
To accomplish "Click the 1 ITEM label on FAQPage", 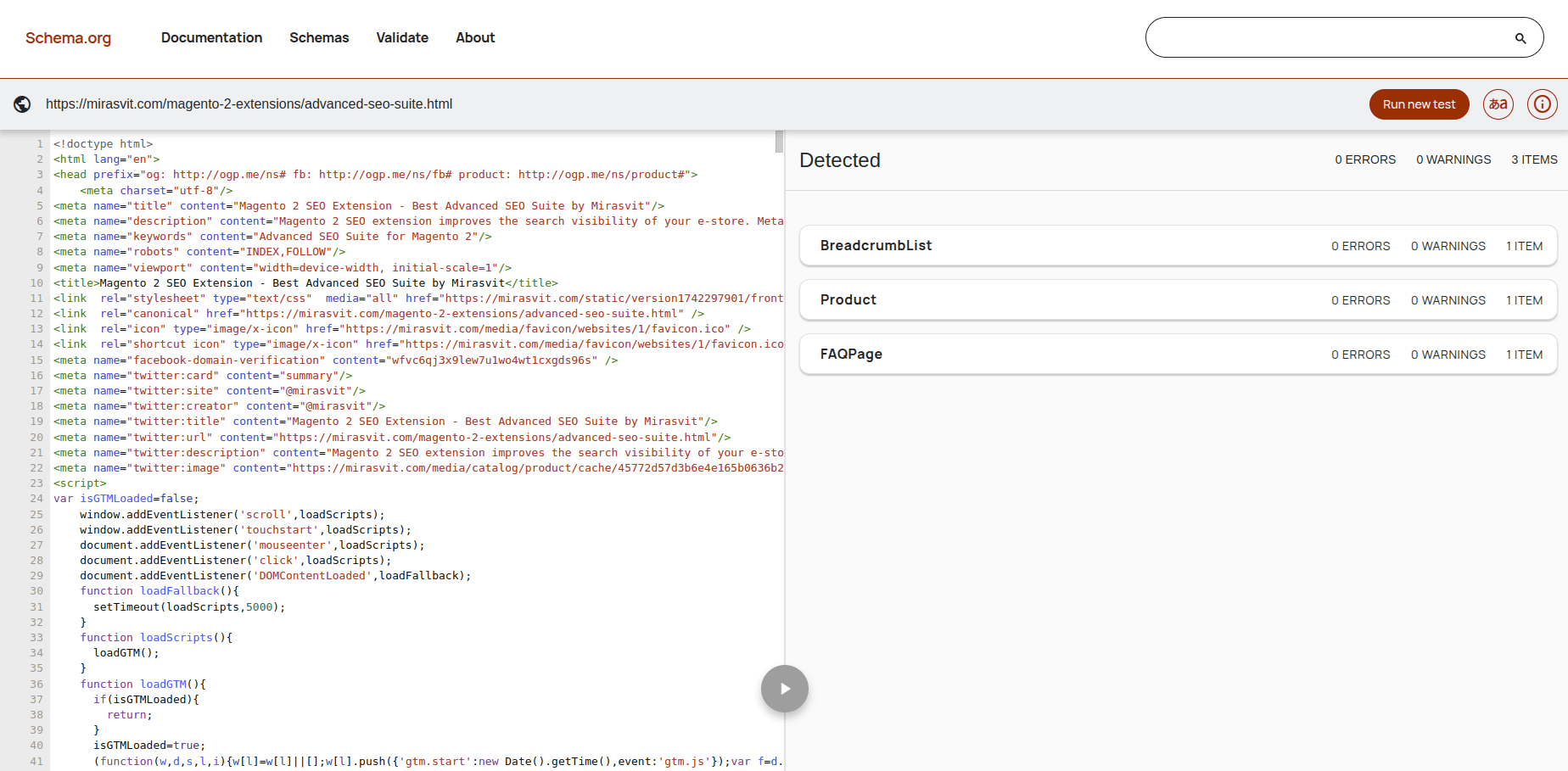I will 1525,354.
